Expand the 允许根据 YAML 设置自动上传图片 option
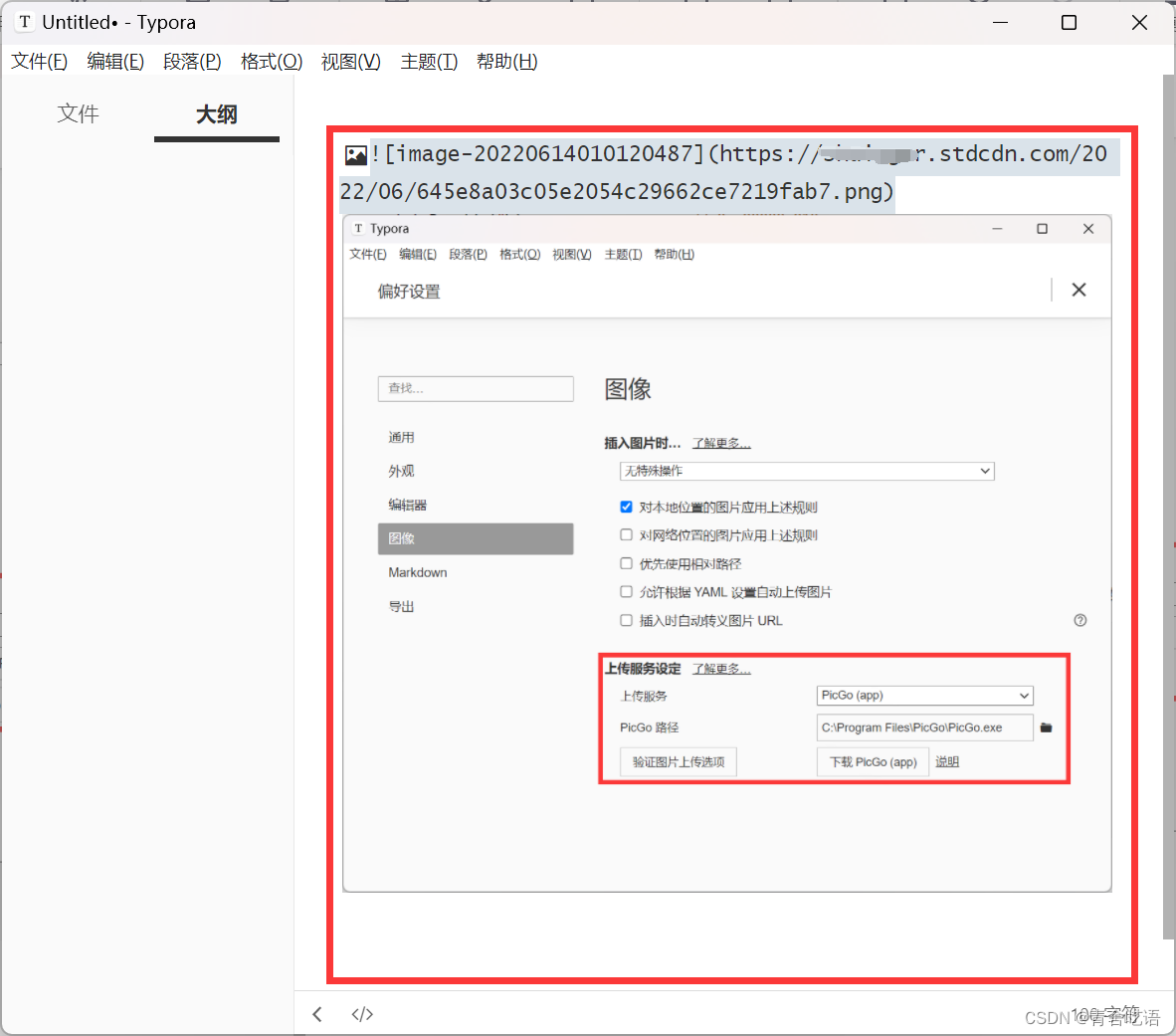This screenshot has width=1176, height=1036. pos(626,591)
